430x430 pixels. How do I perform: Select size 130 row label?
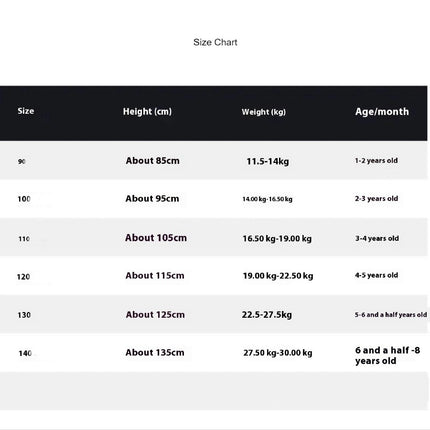[24, 315]
